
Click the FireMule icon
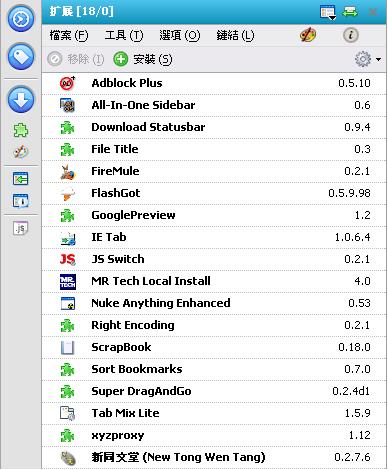[x=68, y=171]
